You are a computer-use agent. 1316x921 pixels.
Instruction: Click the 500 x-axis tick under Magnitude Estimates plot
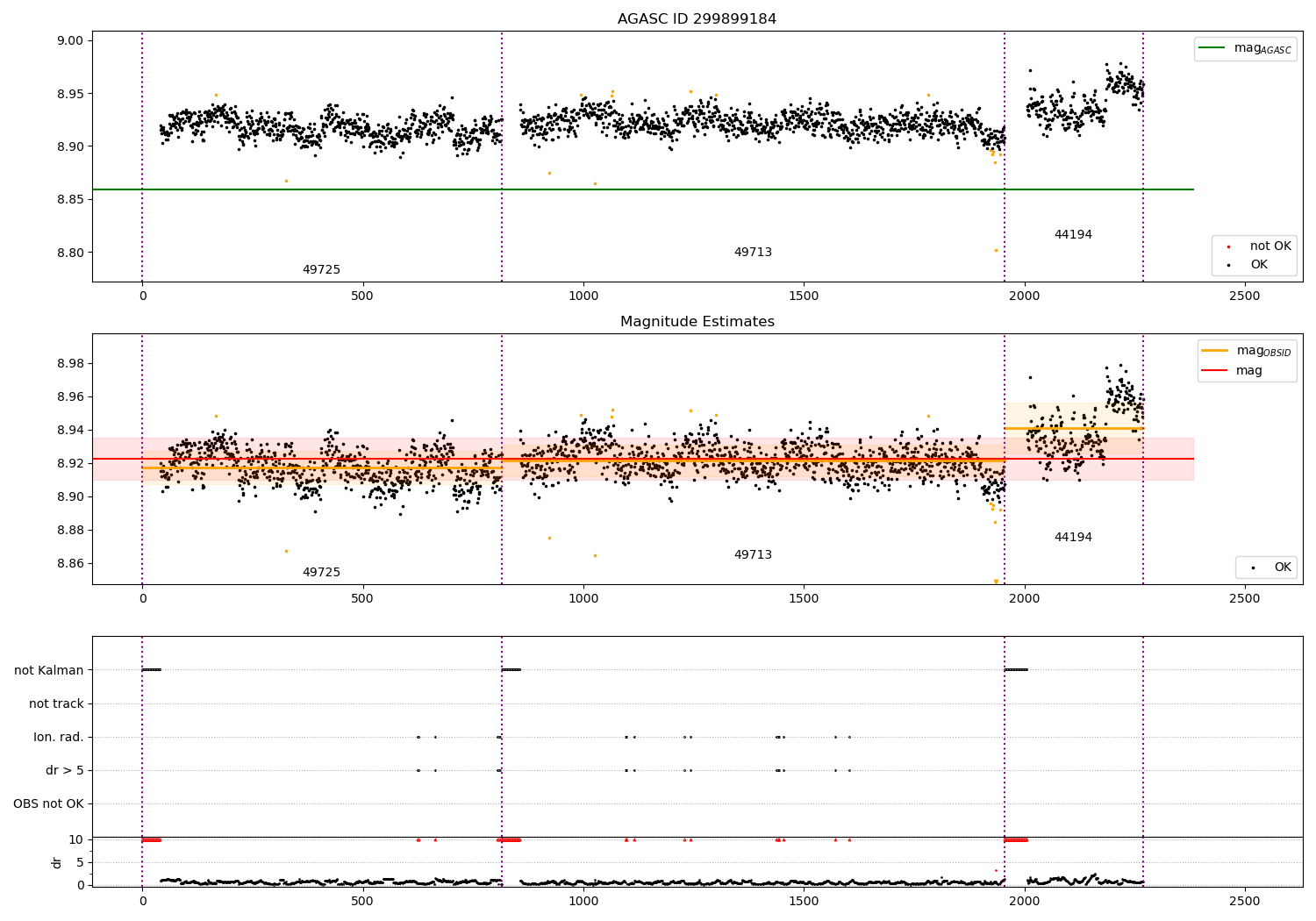(x=362, y=599)
